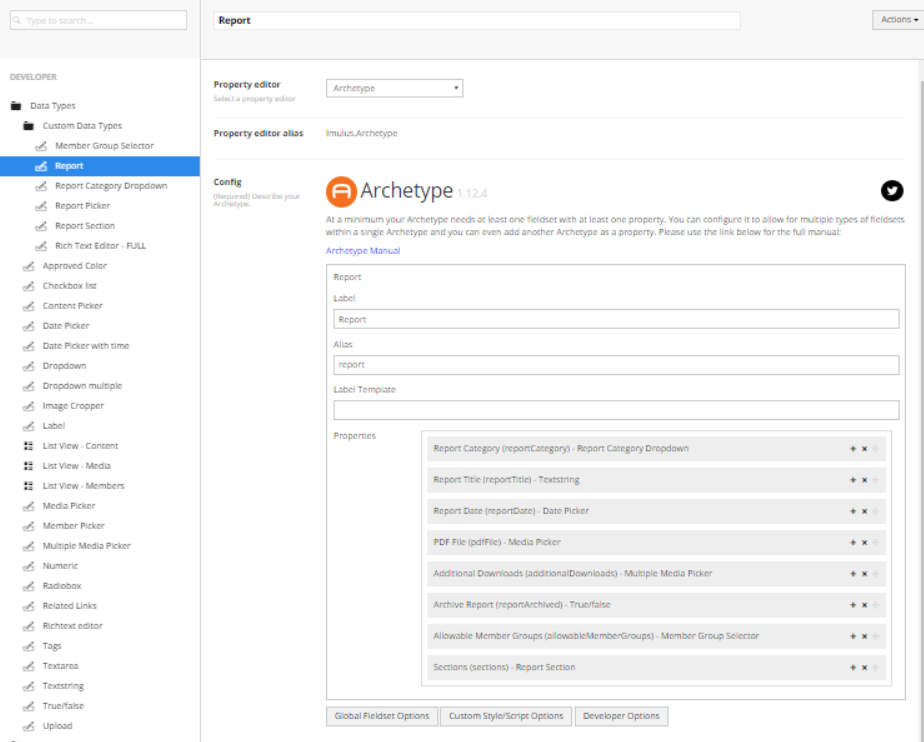Open Date Picker with time data type
The width and height of the screenshot is (924, 742).
[86, 347]
